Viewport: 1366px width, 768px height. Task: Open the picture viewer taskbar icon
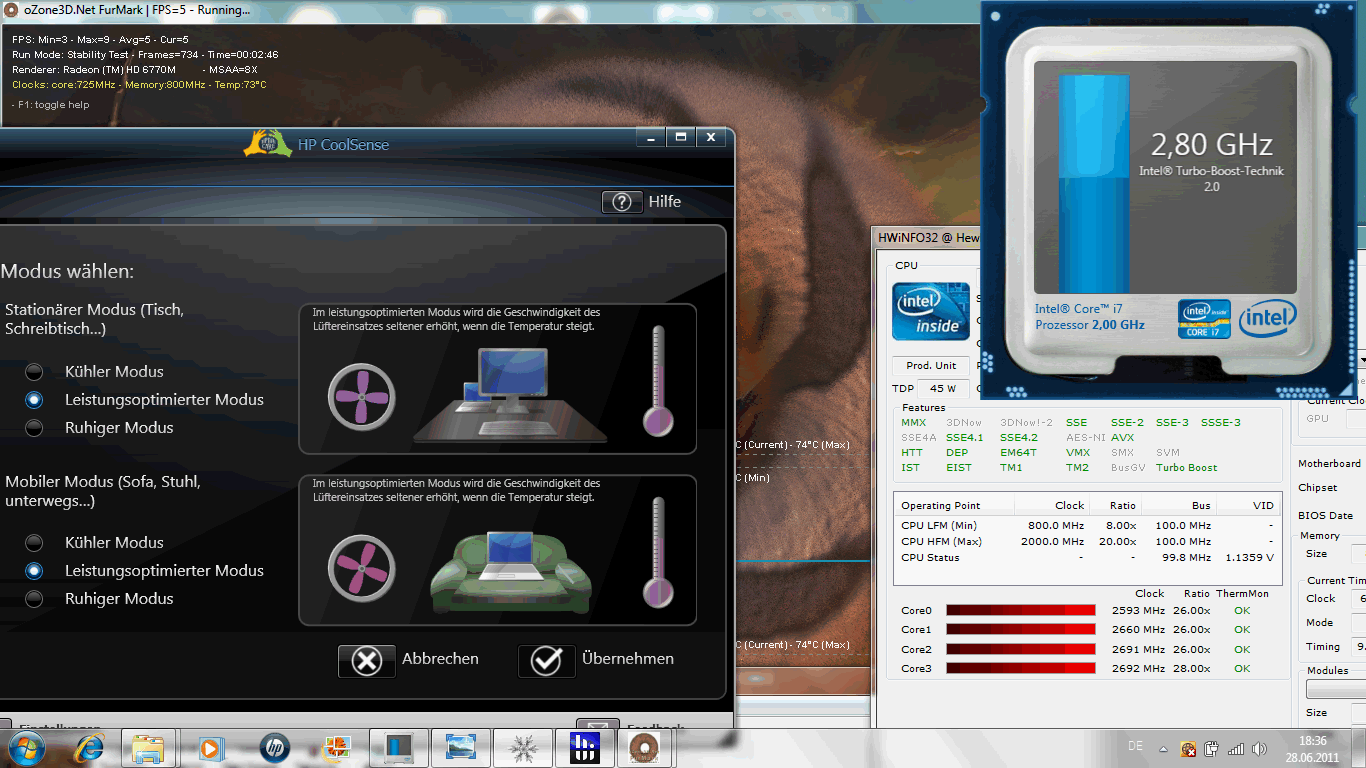pyautogui.click(x=460, y=748)
